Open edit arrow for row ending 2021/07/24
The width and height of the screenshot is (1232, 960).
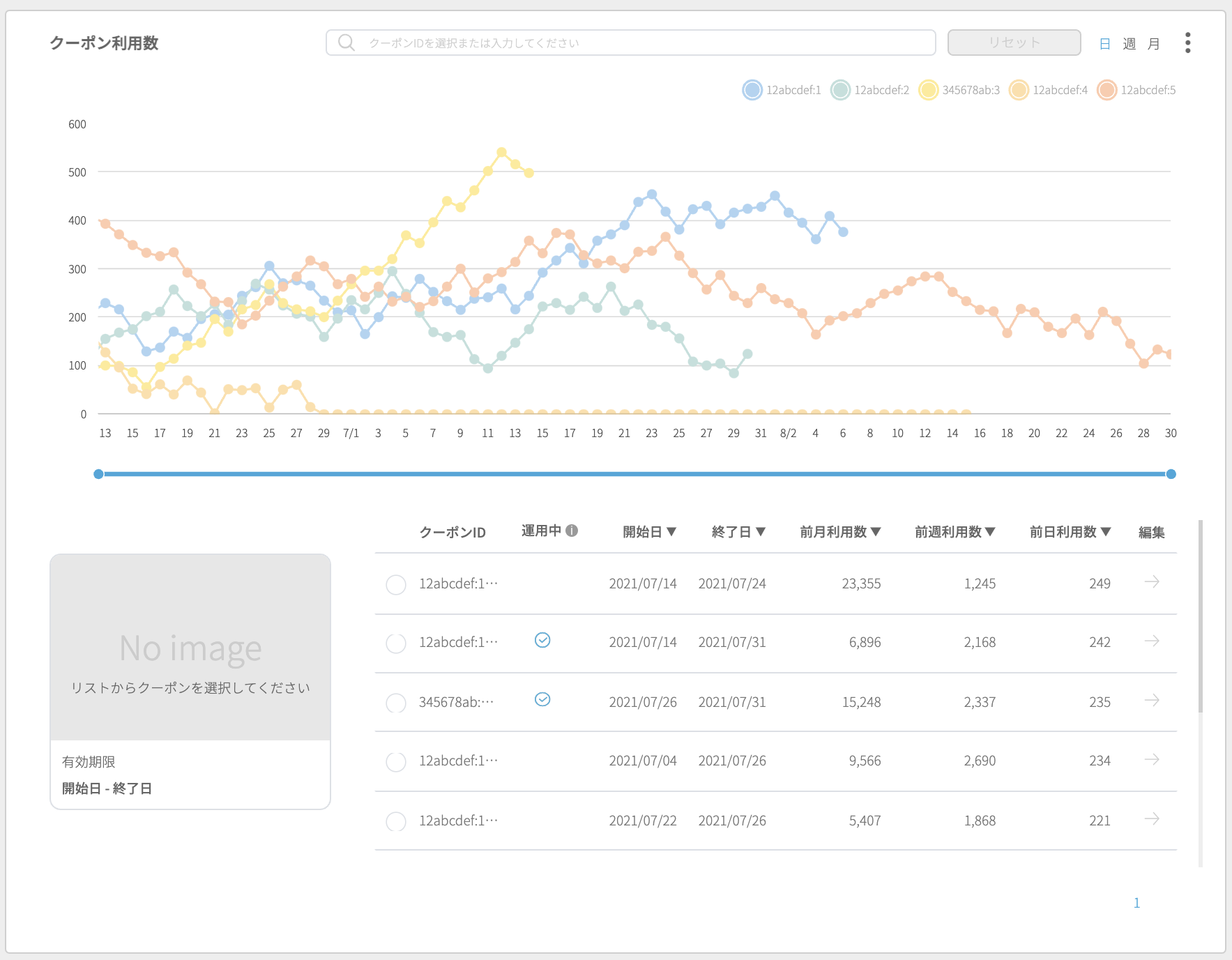coord(1152,582)
